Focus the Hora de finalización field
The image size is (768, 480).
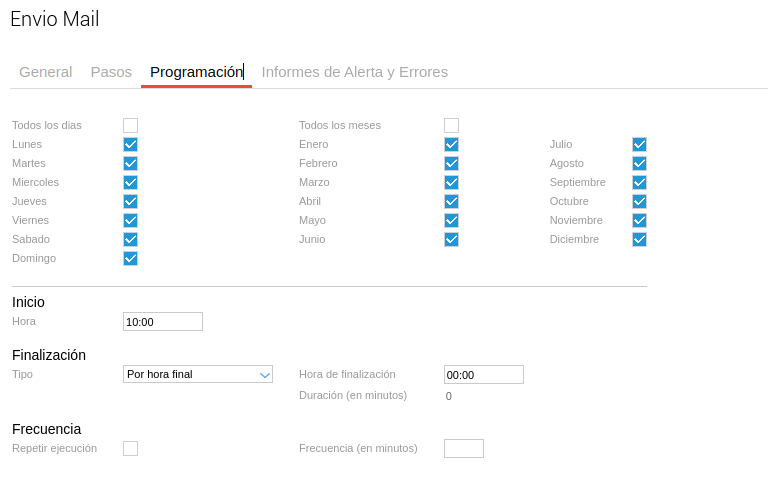[484, 375]
